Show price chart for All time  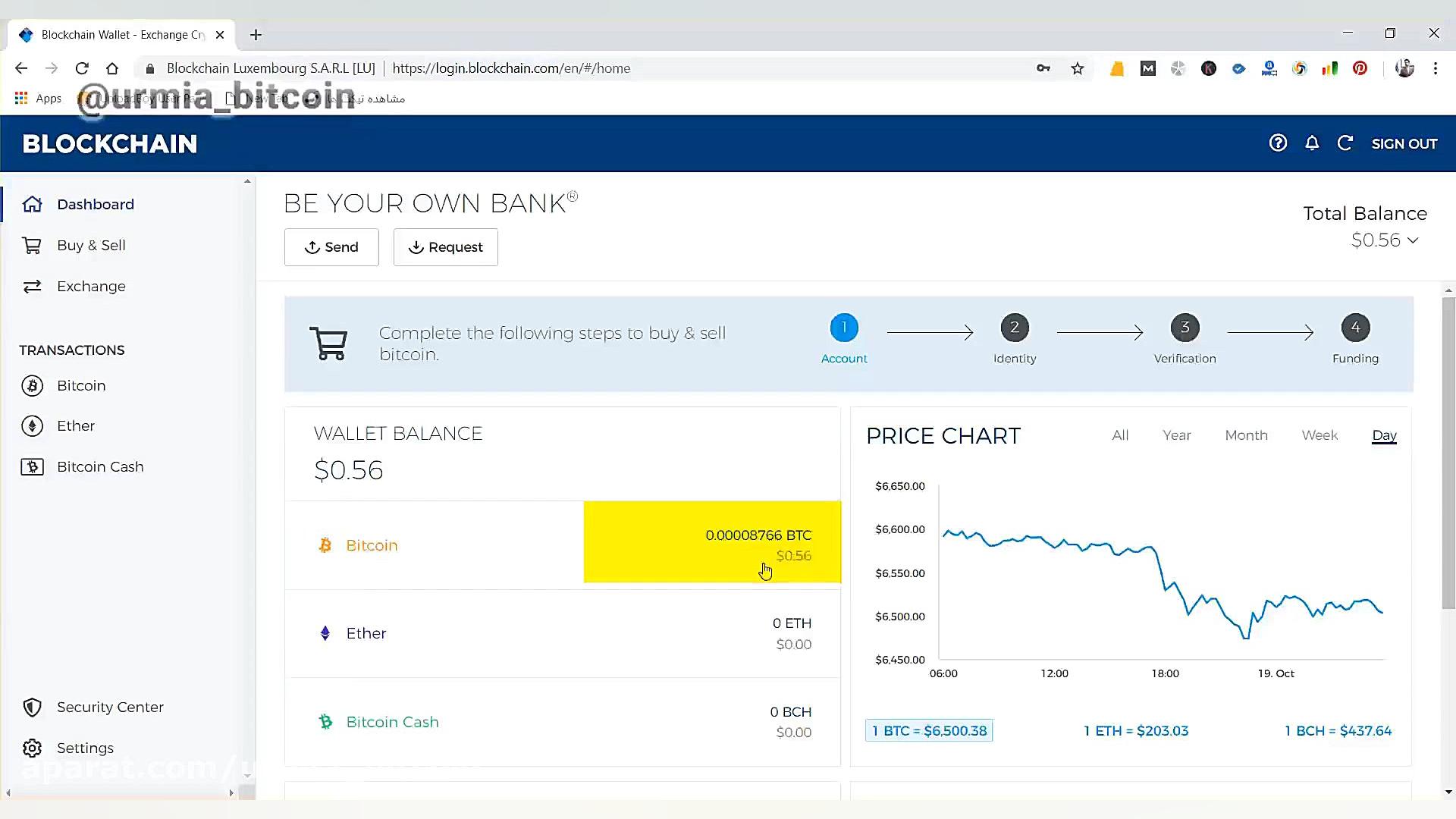[1120, 435]
